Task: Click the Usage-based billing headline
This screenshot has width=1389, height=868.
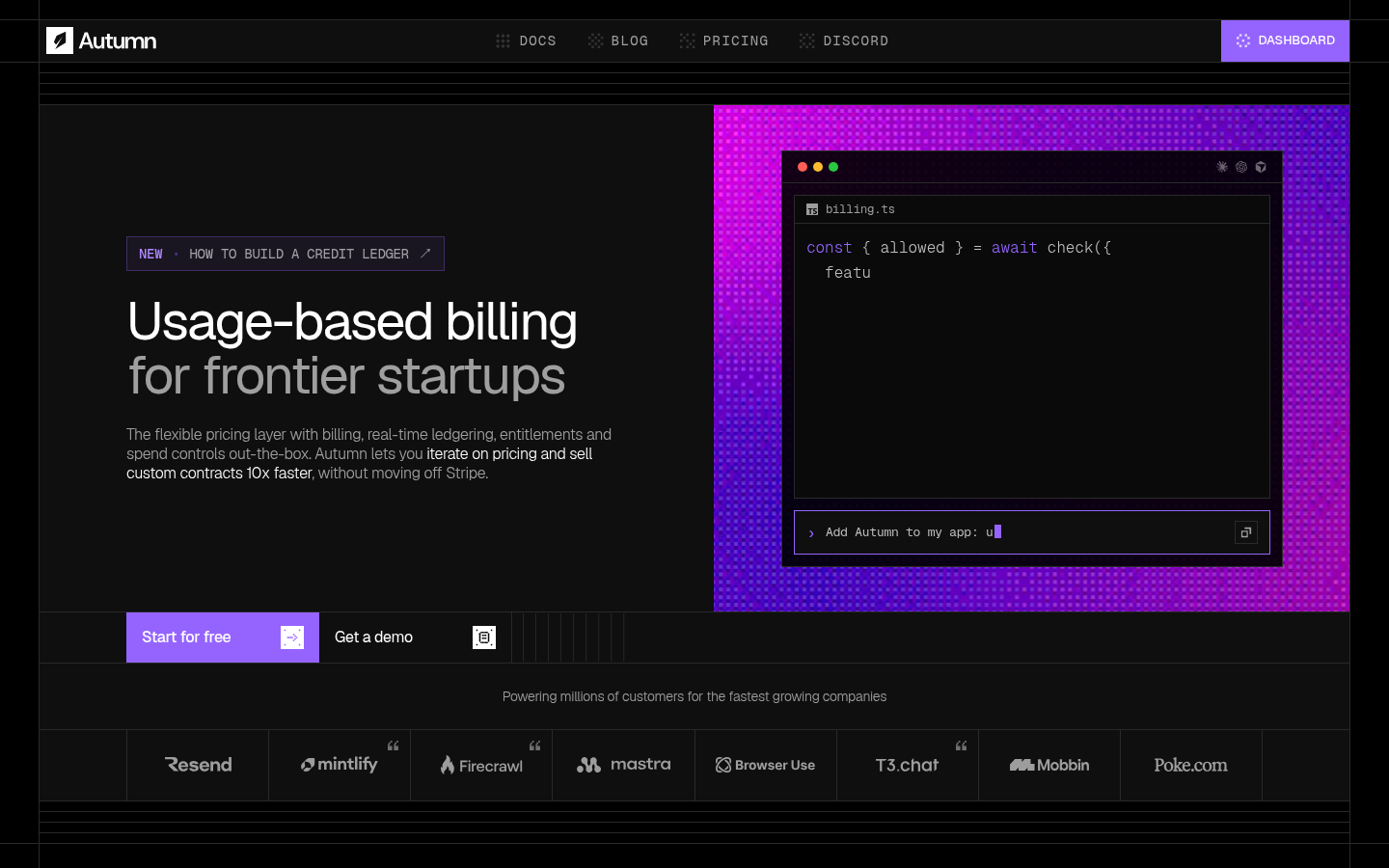Action: pos(352,321)
